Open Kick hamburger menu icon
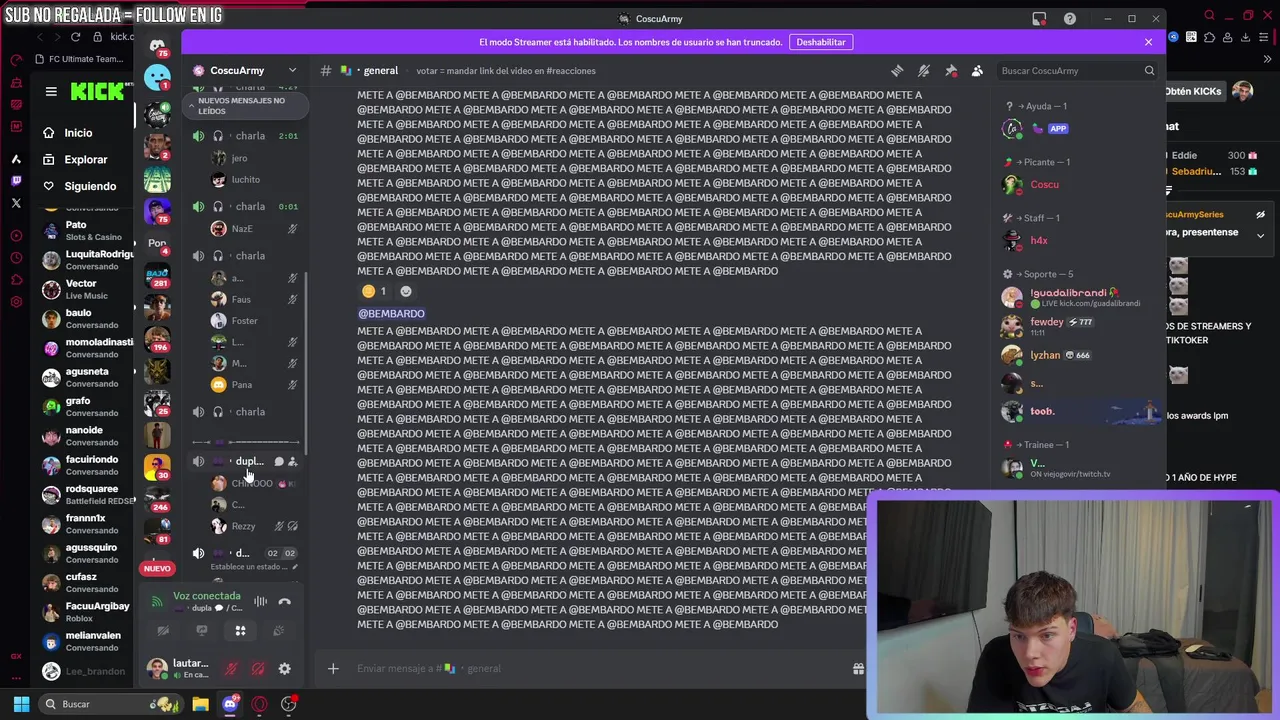Viewport: 1280px width, 720px height. (x=51, y=92)
